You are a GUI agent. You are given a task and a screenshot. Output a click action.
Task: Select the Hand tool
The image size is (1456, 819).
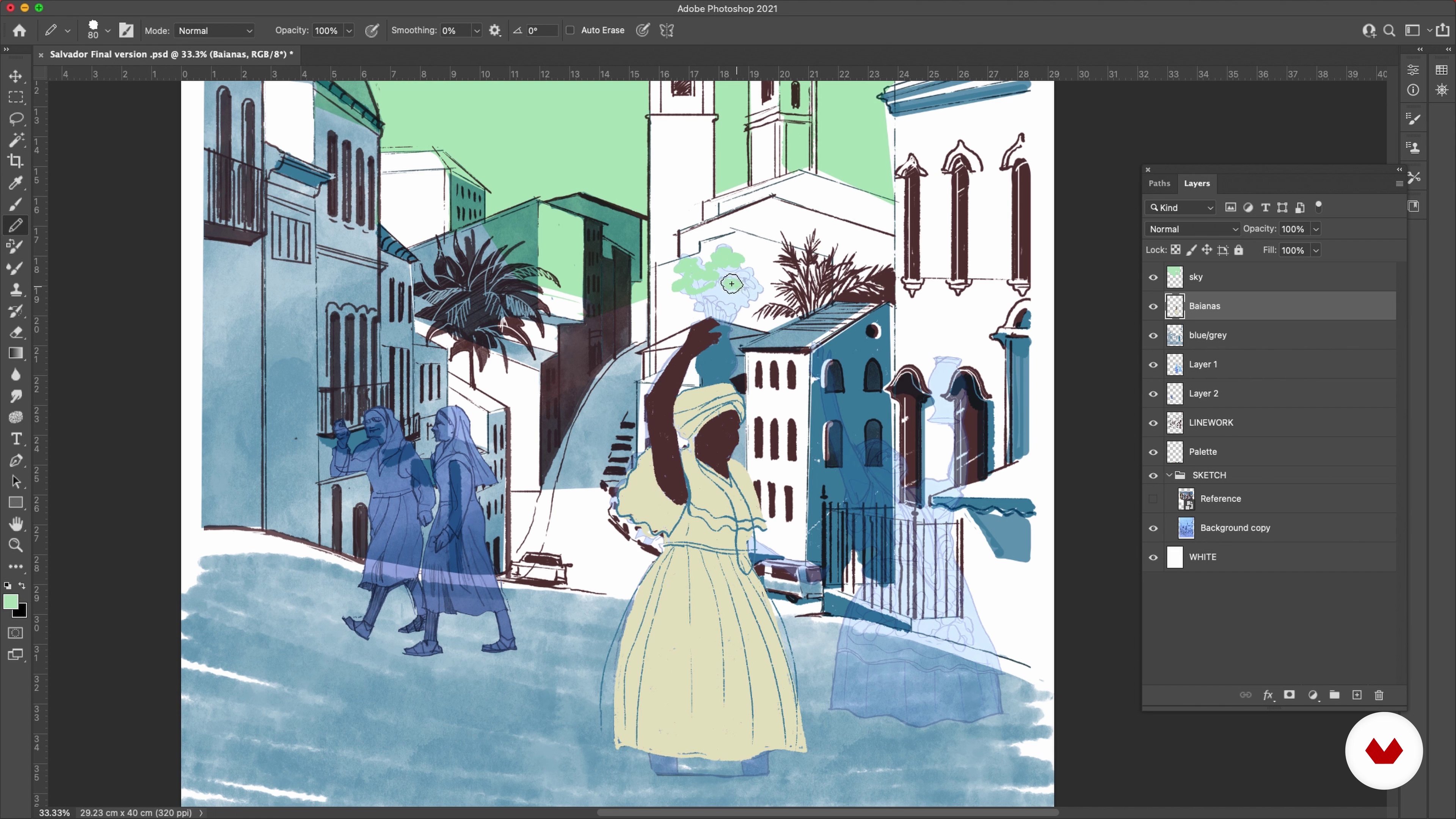click(16, 524)
